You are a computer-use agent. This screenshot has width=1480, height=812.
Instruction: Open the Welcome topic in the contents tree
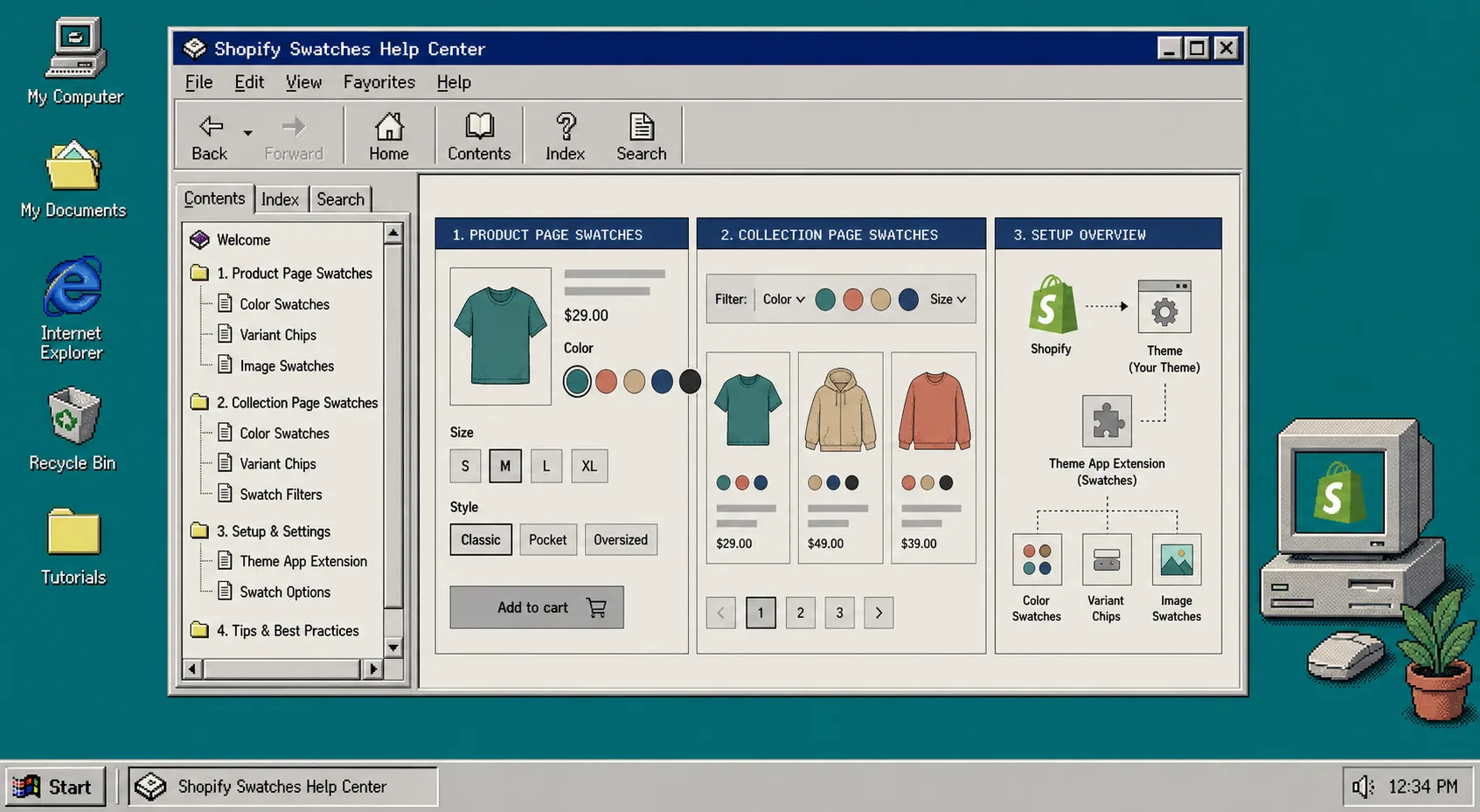coord(243,239)
